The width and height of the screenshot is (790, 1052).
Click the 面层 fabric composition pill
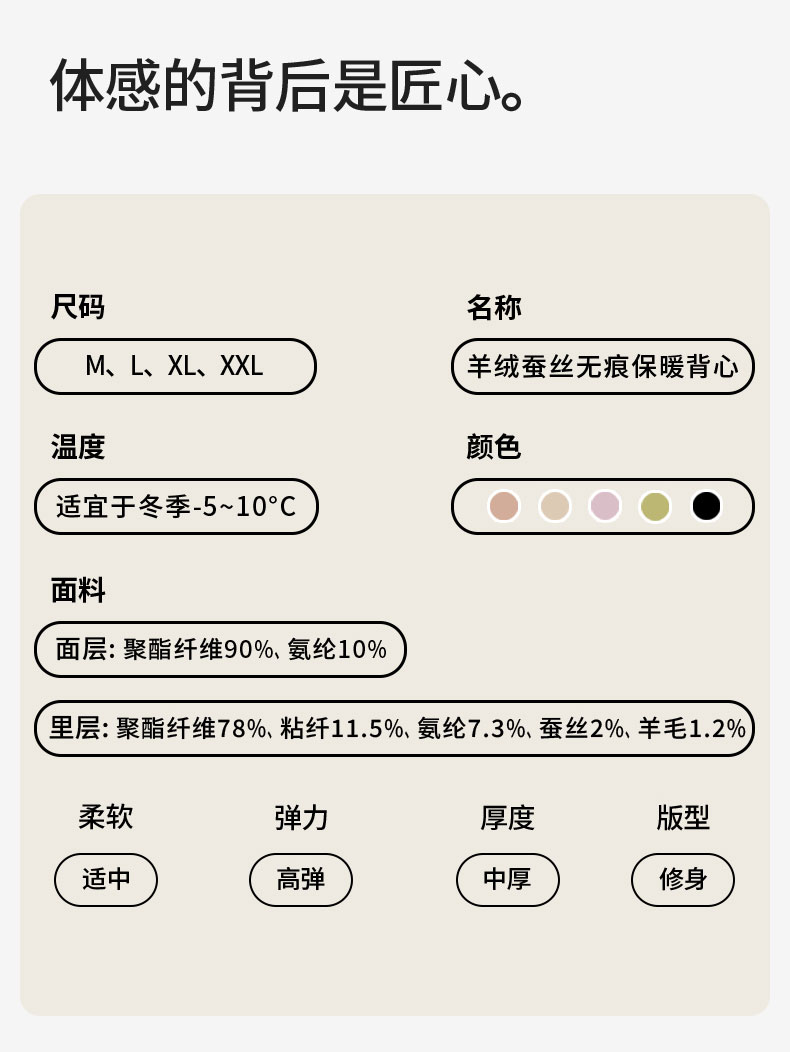click(x=220, y=649)
